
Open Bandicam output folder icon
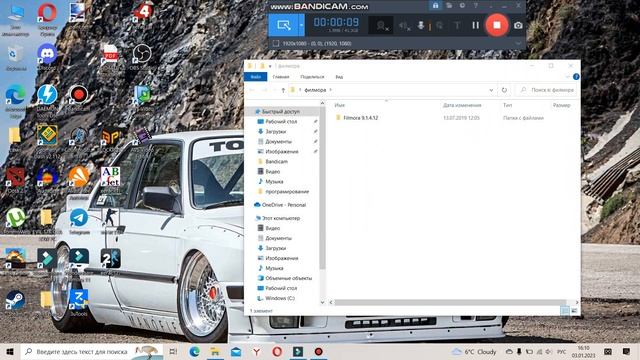point(449,5)
